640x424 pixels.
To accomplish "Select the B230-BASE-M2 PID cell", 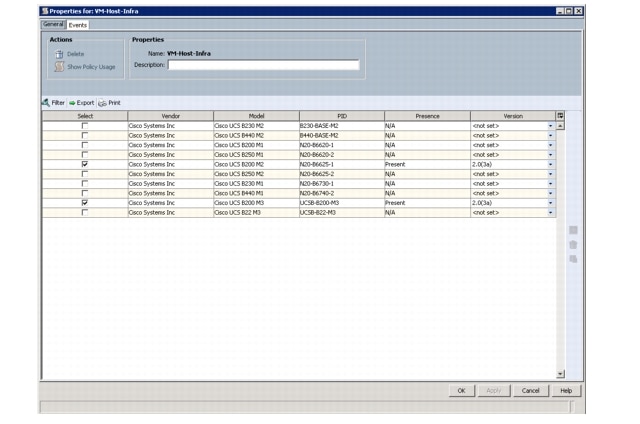I will coord(342,126).
